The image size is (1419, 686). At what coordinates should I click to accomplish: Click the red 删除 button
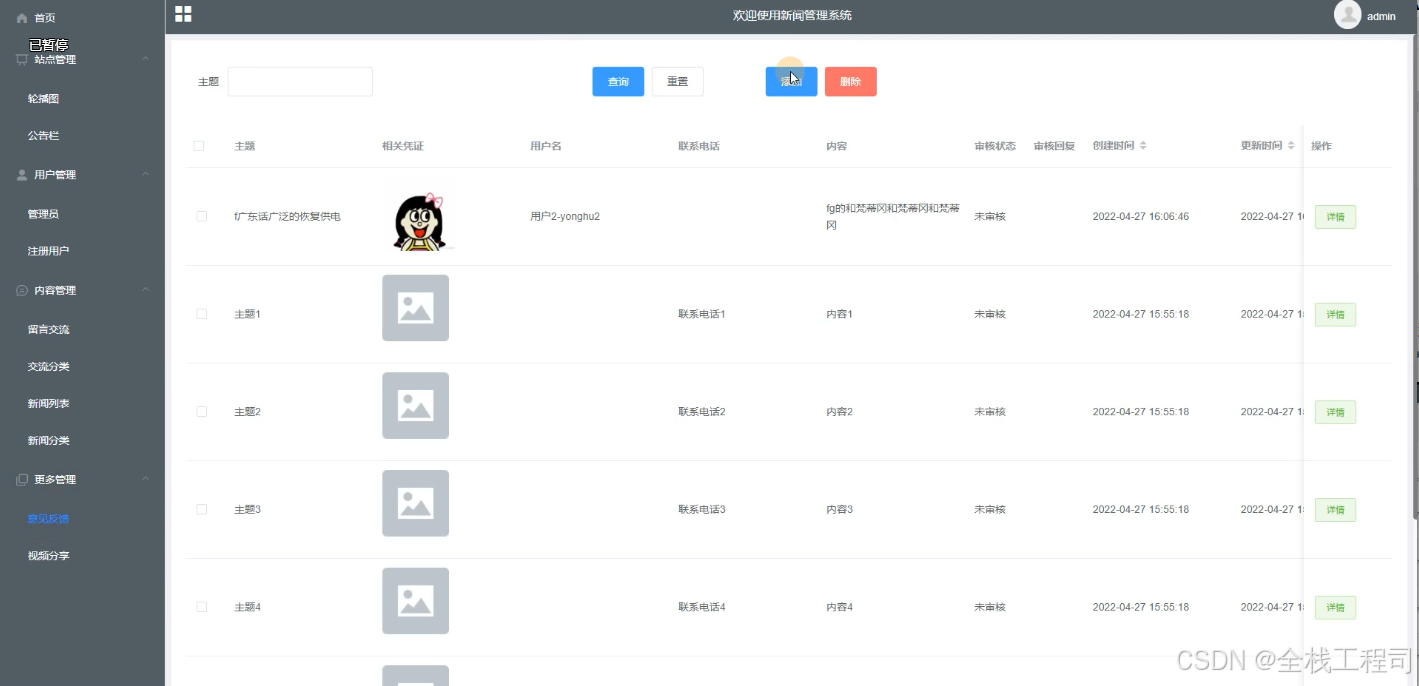(851, 82)
